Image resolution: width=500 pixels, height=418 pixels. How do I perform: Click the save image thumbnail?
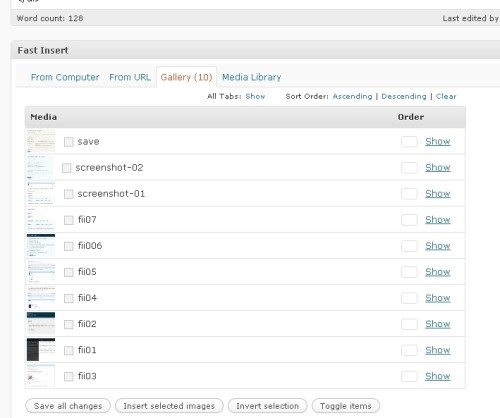[x=41, y=141]
